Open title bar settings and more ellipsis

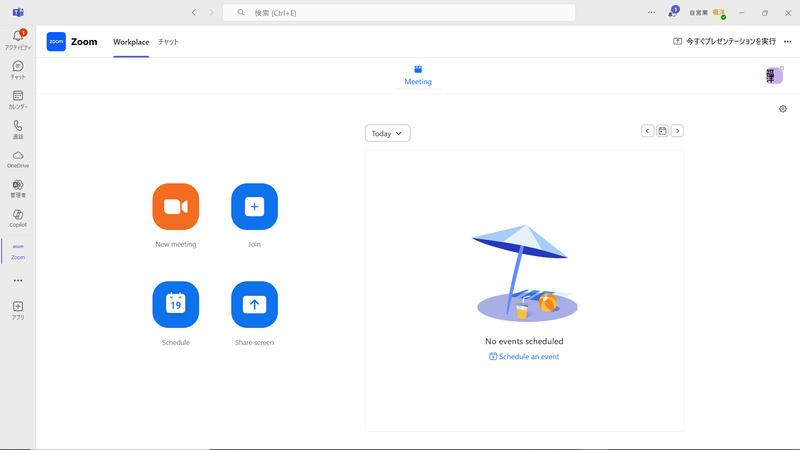pos(652,13)
